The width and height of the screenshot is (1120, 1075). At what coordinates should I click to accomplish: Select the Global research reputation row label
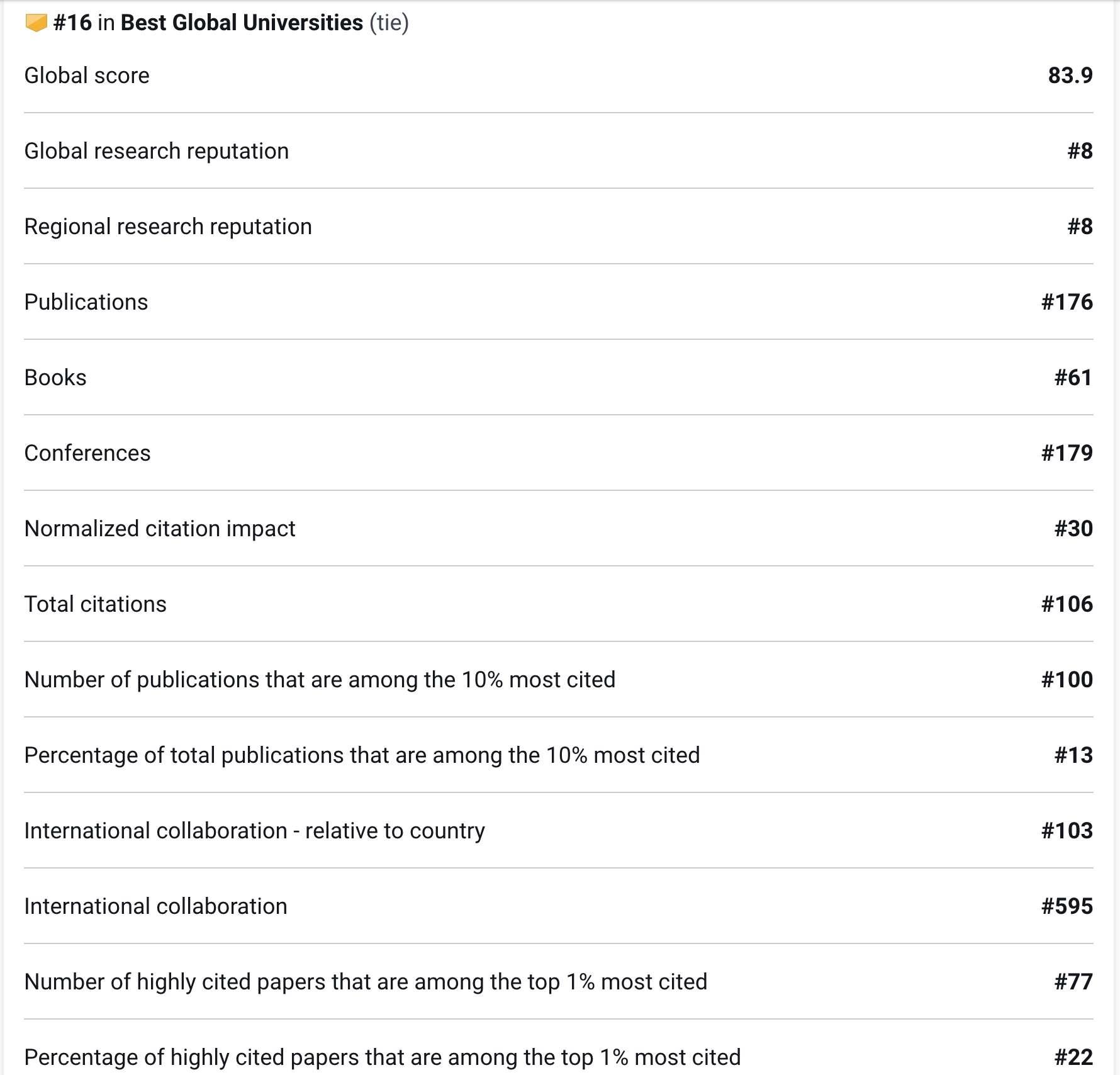coord(156,151)
